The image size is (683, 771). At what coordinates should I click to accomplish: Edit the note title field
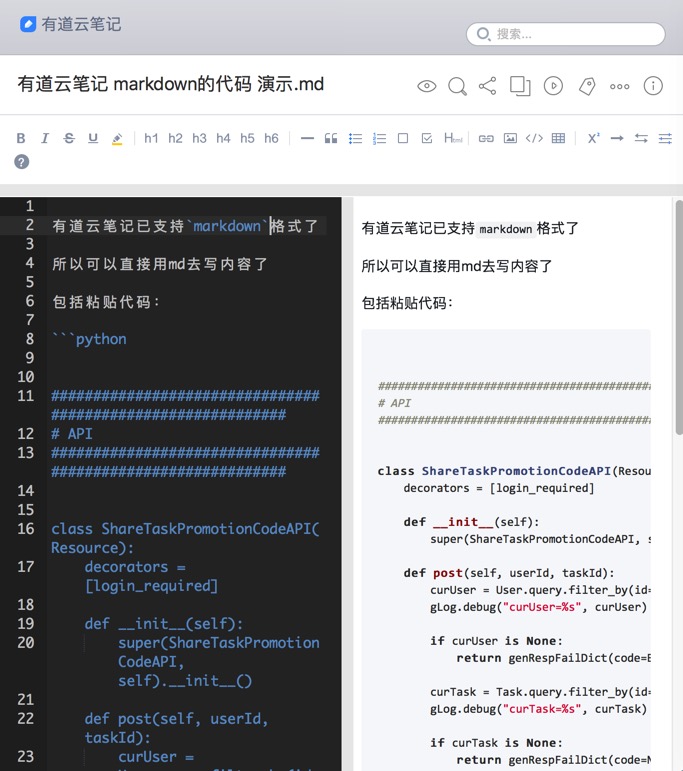click(171, 84)
